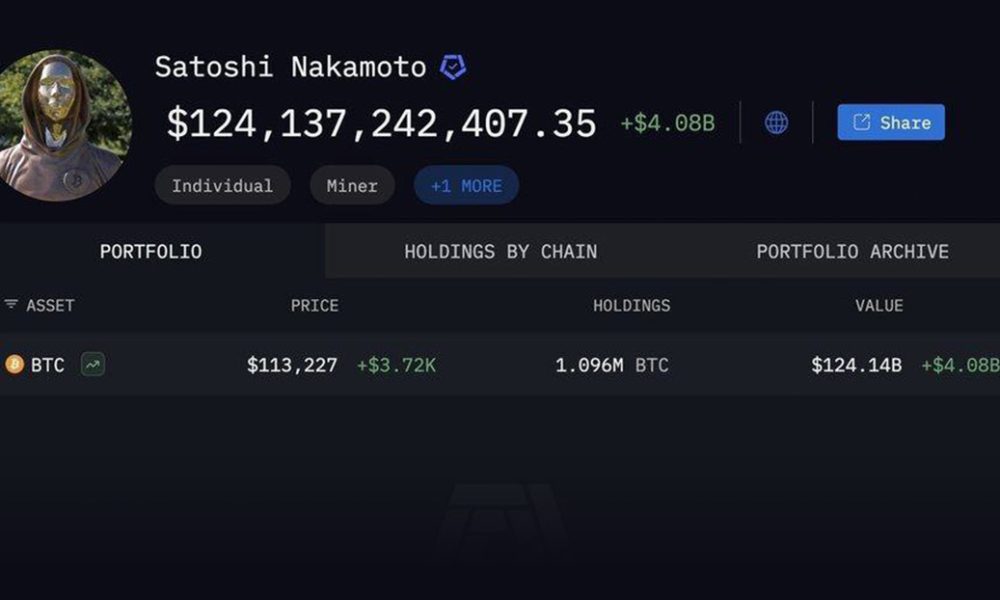The height and width of the screenshot is (600, 1000).
Task: Click the 1.096M BTC holdings cell
Action: click(612, 365)
